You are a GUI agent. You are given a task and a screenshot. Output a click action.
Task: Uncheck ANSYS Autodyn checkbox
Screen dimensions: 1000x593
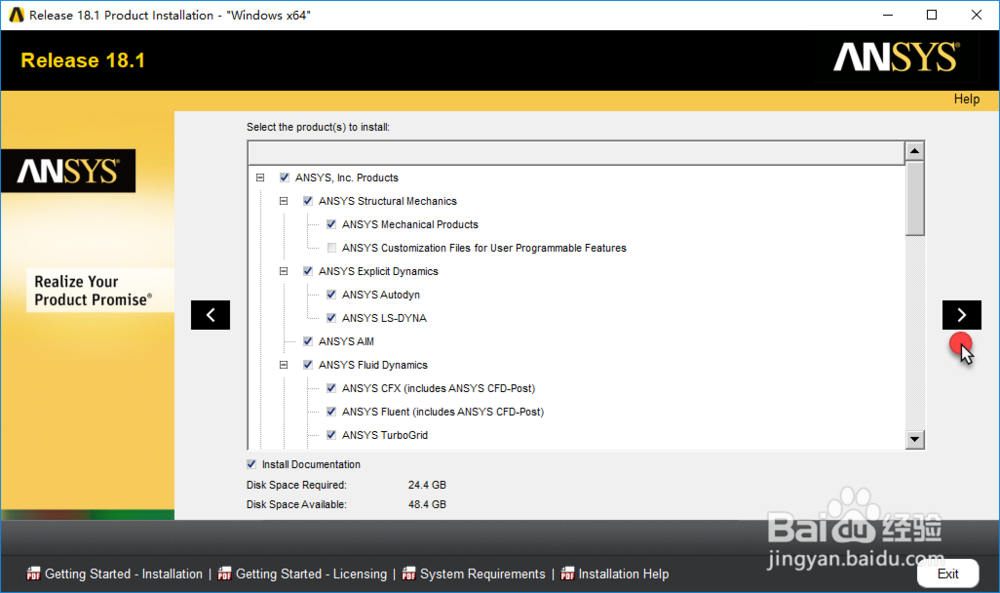click(x=331, y=295)
